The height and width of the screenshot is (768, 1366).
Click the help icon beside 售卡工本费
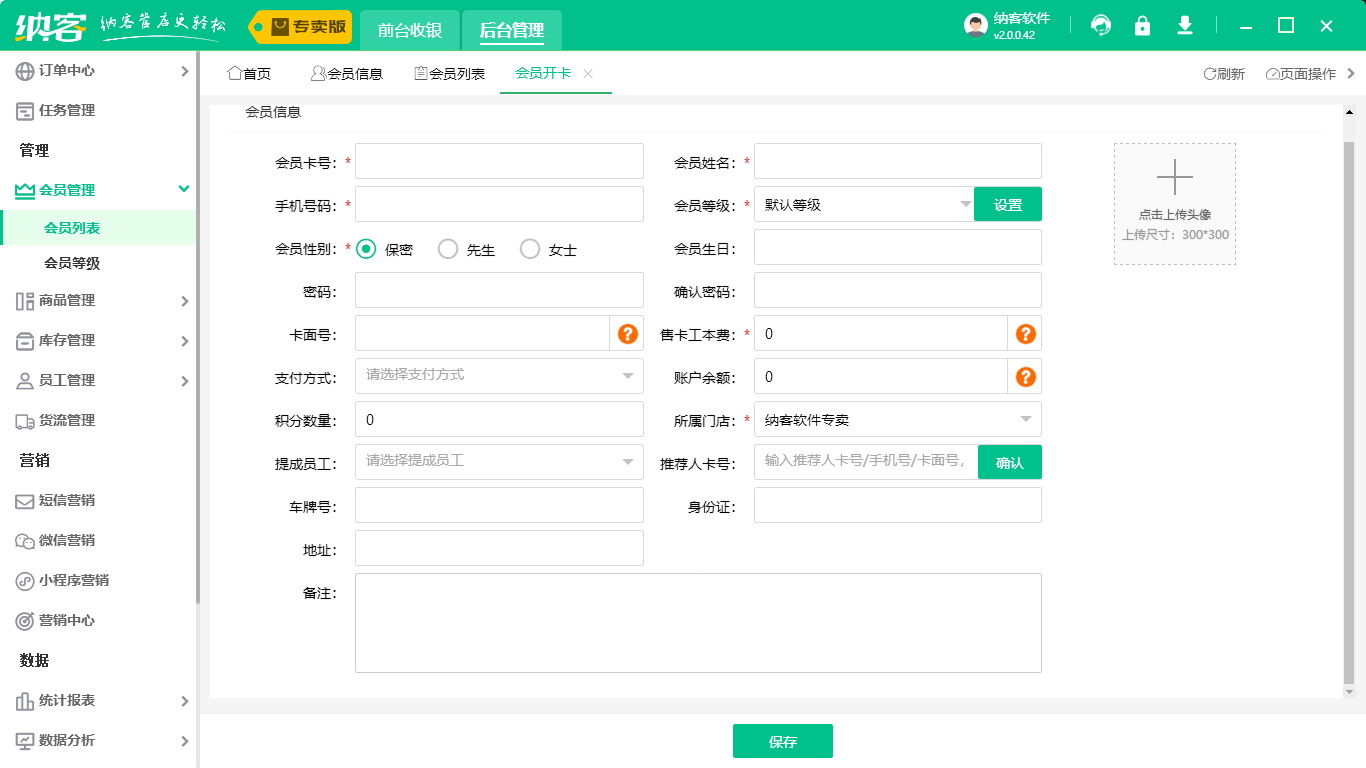click(1025, 333)
